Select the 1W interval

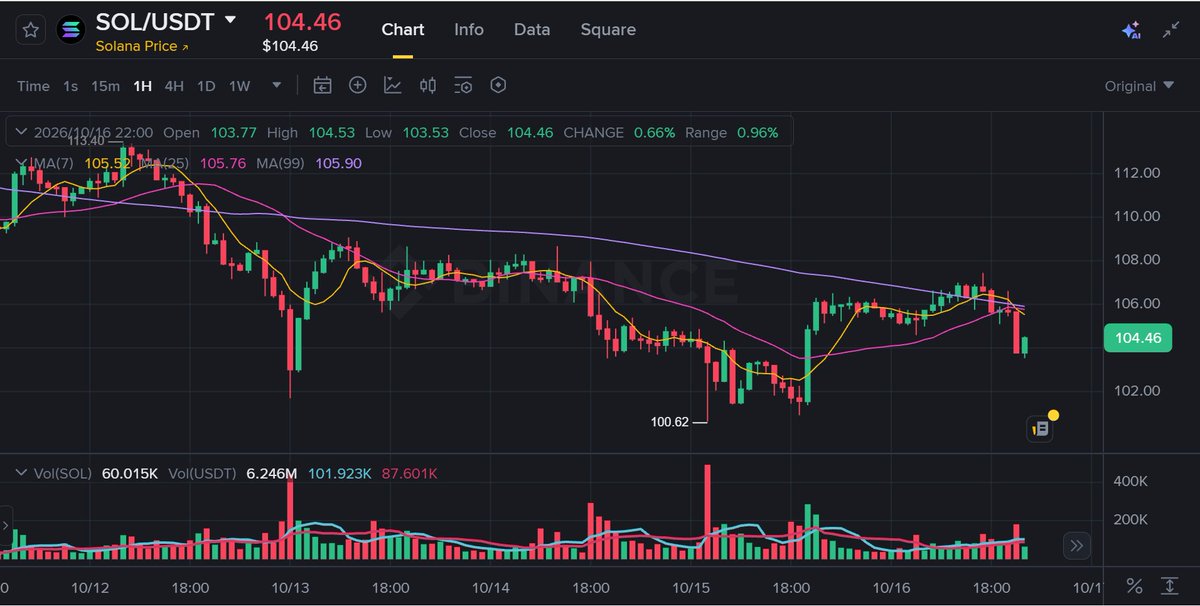(240, 86)
